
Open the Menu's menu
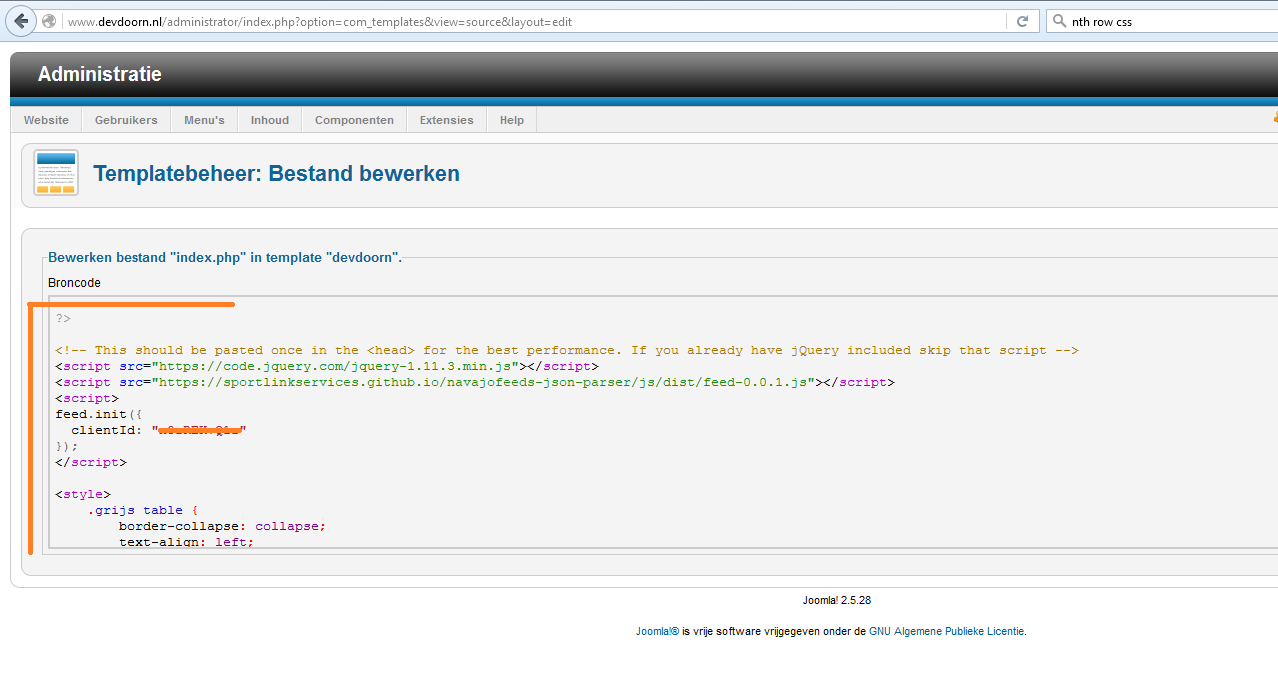click(204, 120)
